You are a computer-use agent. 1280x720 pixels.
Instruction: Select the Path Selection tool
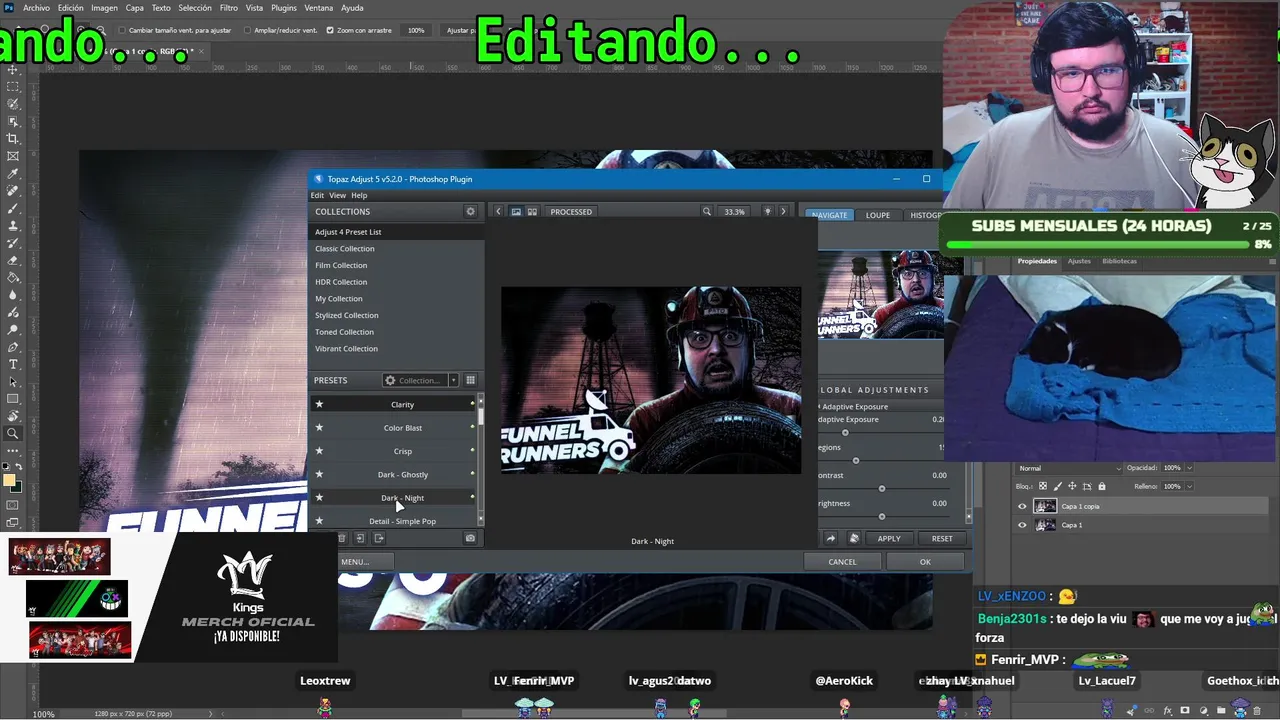coord(13,382)
